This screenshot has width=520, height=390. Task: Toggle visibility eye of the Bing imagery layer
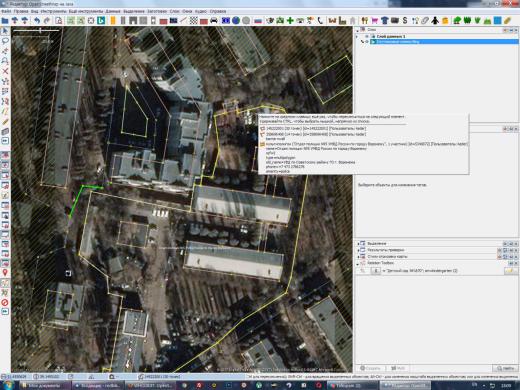pos(367,42)
